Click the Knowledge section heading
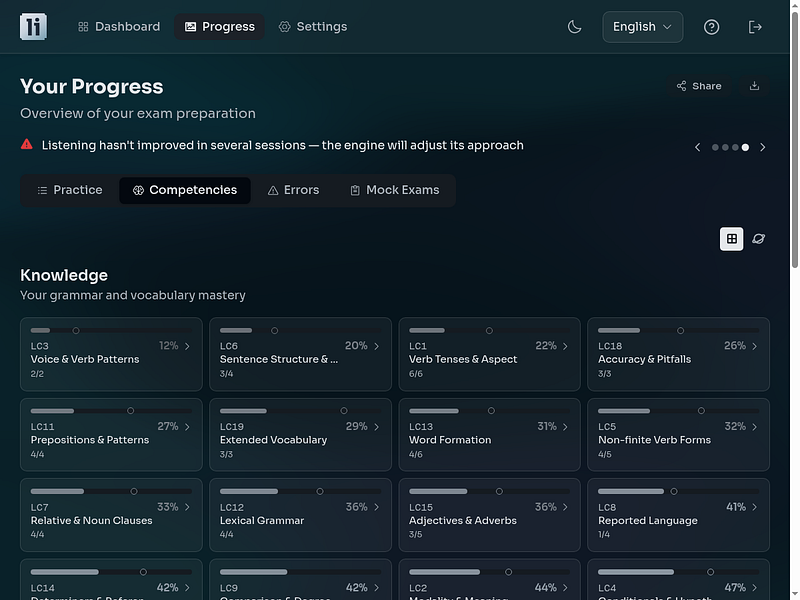This screenshot has width=800, height=600. (64, 276)
